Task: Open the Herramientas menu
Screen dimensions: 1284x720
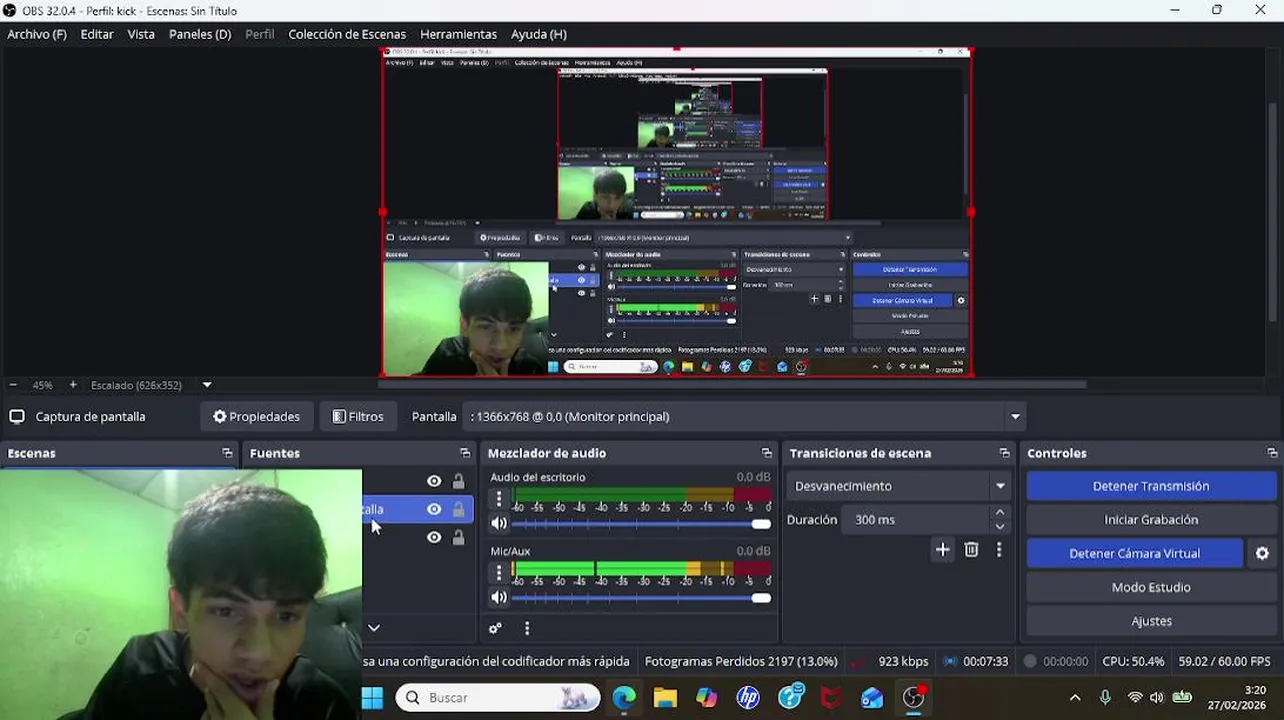Action: 458,34
